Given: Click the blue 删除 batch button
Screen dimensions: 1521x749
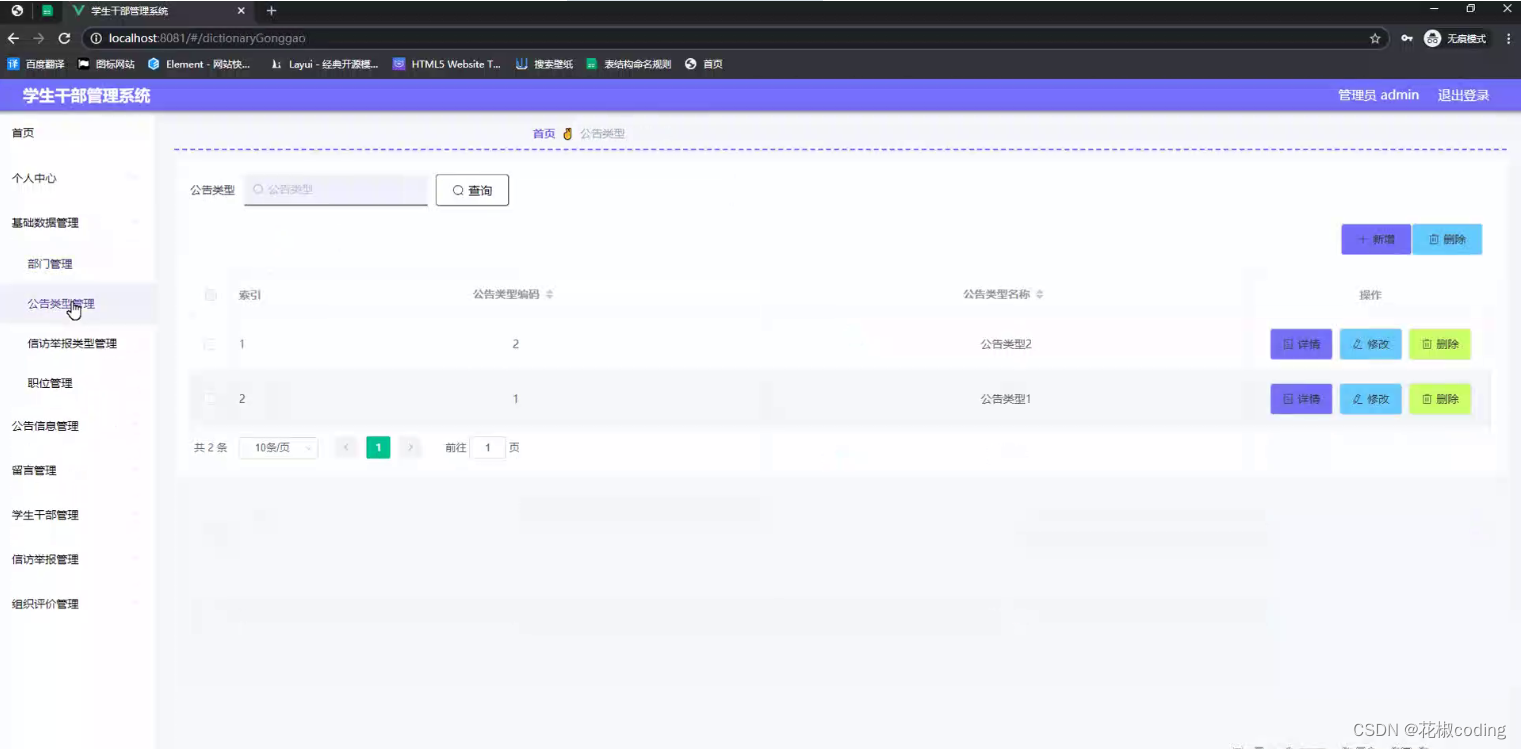Looking at the screenshot, I should click(1447, 239).
